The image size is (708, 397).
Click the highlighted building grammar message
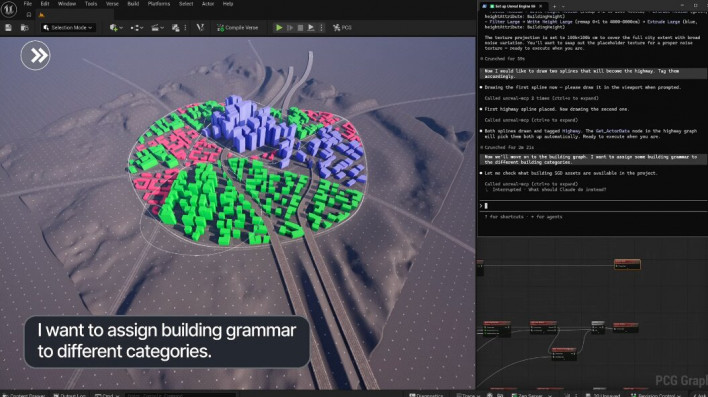pos(592,159)
